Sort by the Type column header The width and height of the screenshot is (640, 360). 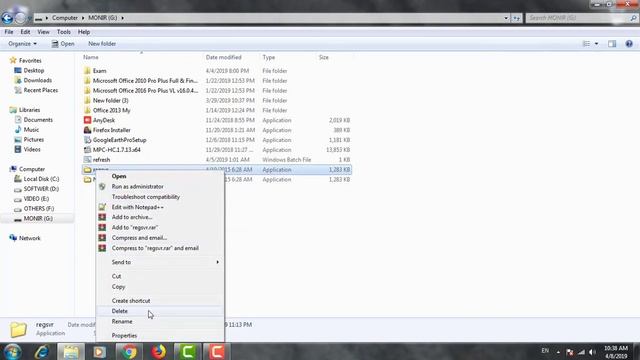tap(269, 58)
